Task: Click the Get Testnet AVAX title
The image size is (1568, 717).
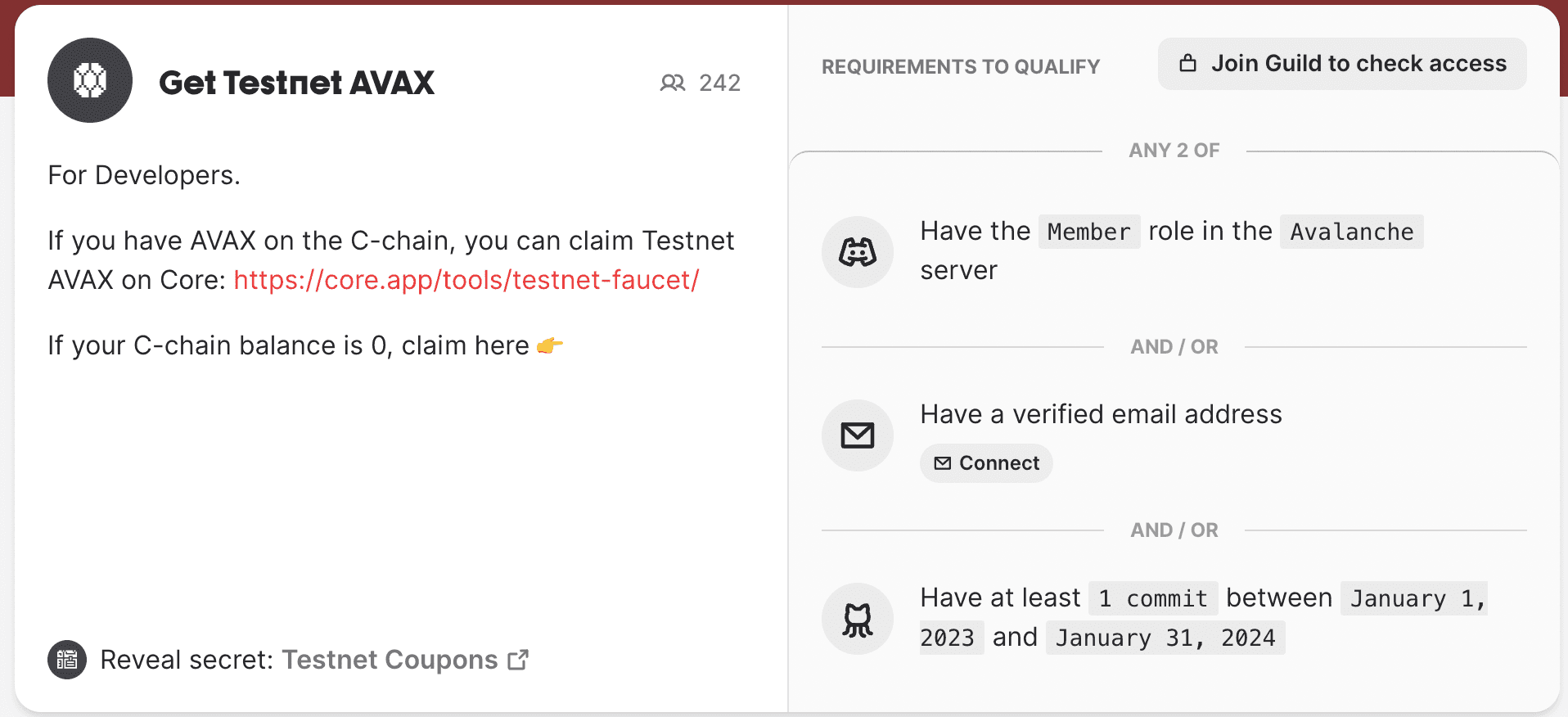Action: [296, 83]
